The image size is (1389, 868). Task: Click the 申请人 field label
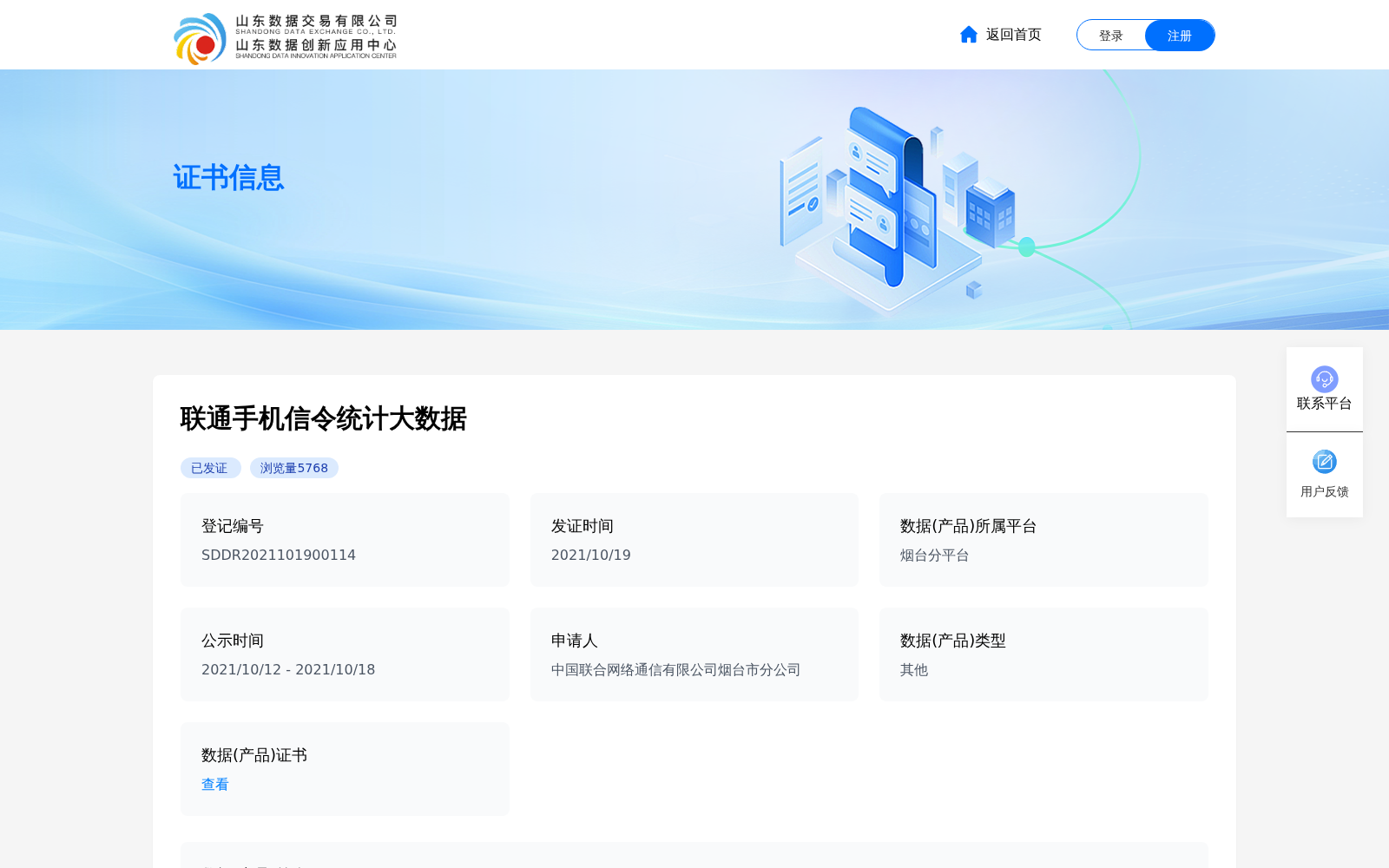coord(575,641)
